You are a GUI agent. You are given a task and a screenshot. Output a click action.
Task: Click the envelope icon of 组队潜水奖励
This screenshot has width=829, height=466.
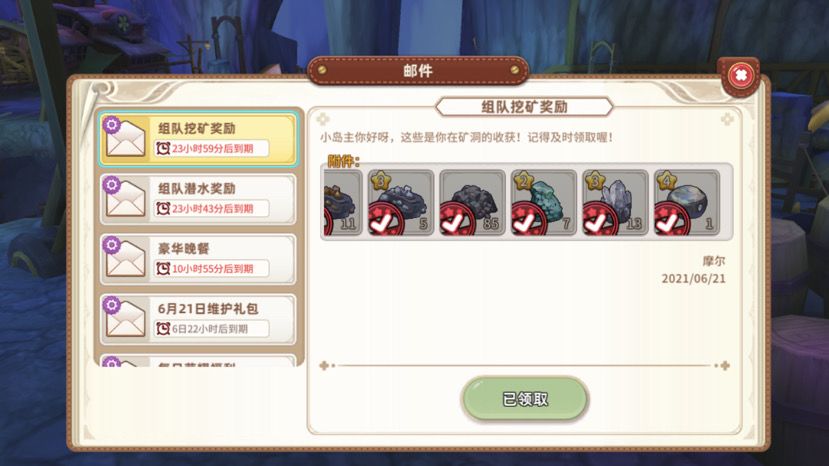[x=125, y=198]
